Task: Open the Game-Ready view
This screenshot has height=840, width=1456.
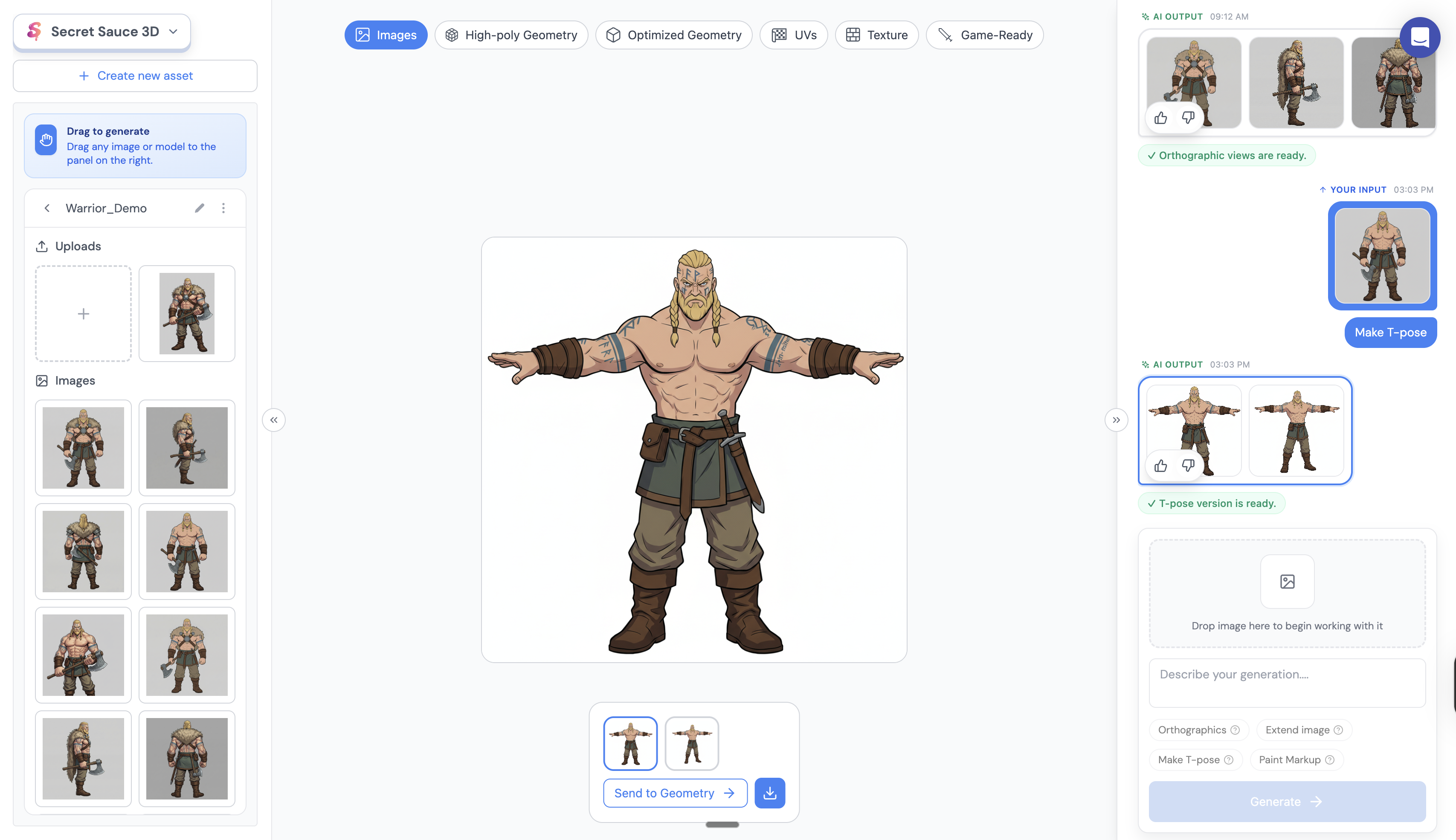Action: point(985,35)
